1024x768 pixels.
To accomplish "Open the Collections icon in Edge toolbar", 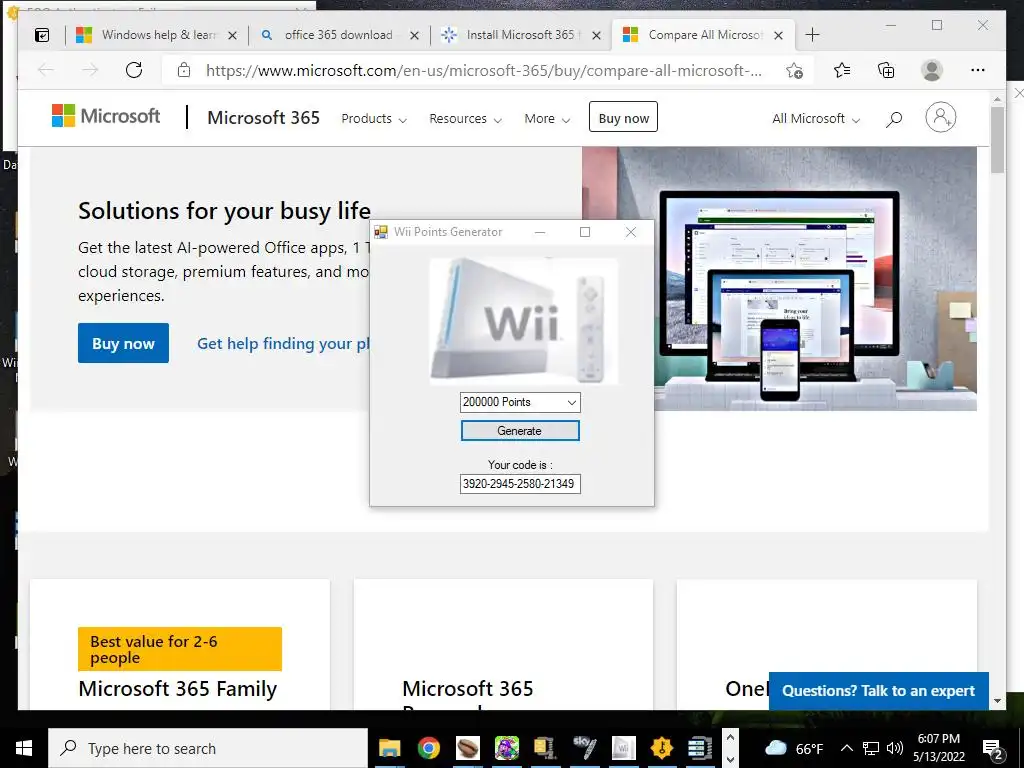I will (x=886, y=70).
